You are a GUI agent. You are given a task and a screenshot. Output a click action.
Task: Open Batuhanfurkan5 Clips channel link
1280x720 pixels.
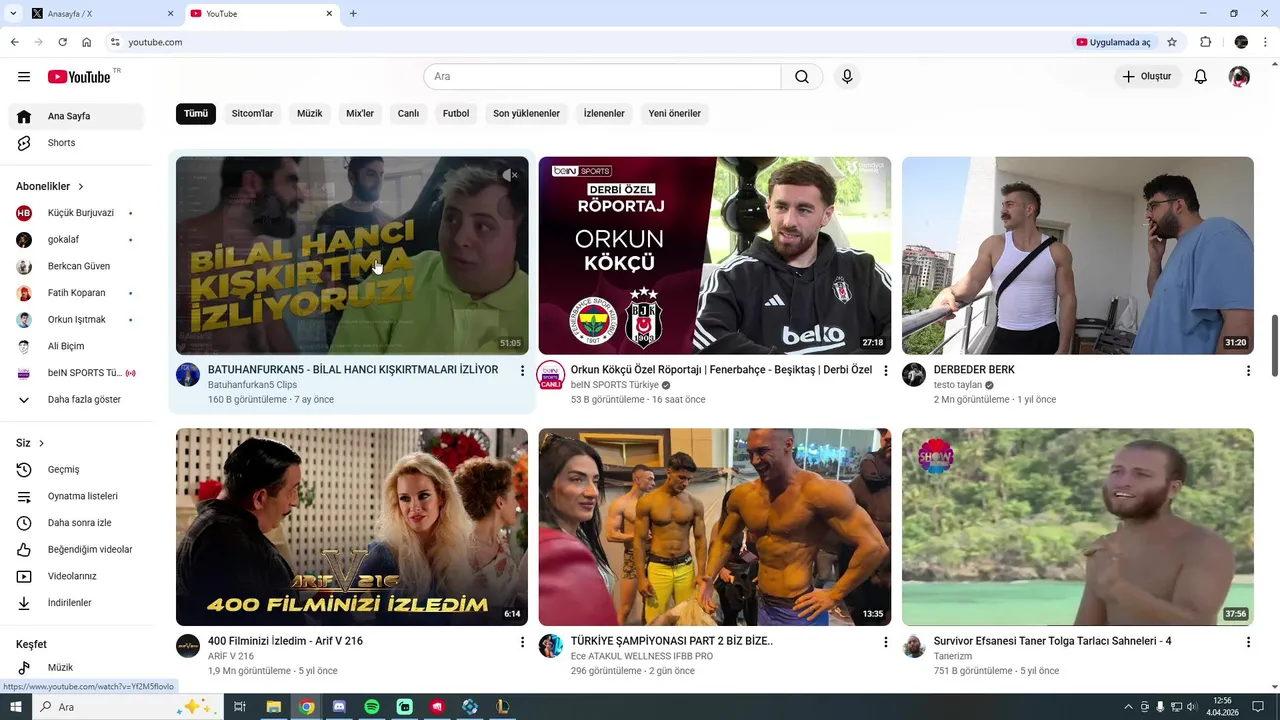[252, 385]
